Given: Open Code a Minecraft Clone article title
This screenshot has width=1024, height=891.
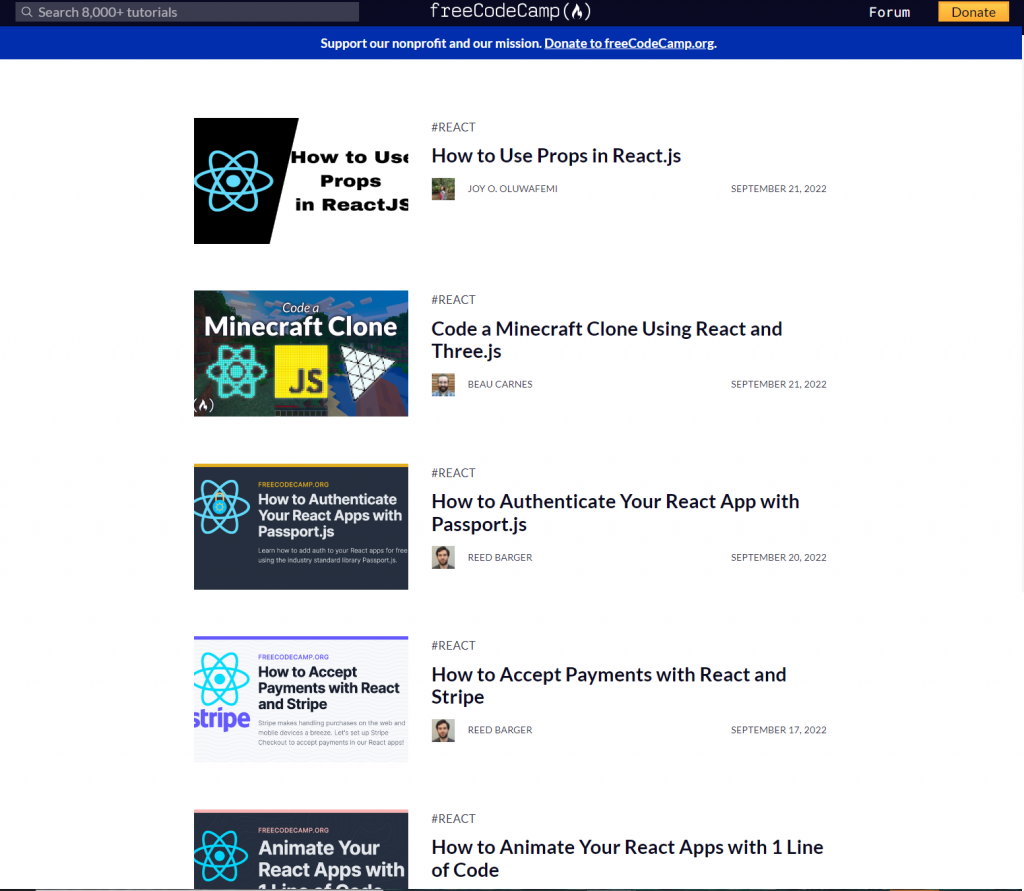Looking at the screenshot, I should click(607, 340).
